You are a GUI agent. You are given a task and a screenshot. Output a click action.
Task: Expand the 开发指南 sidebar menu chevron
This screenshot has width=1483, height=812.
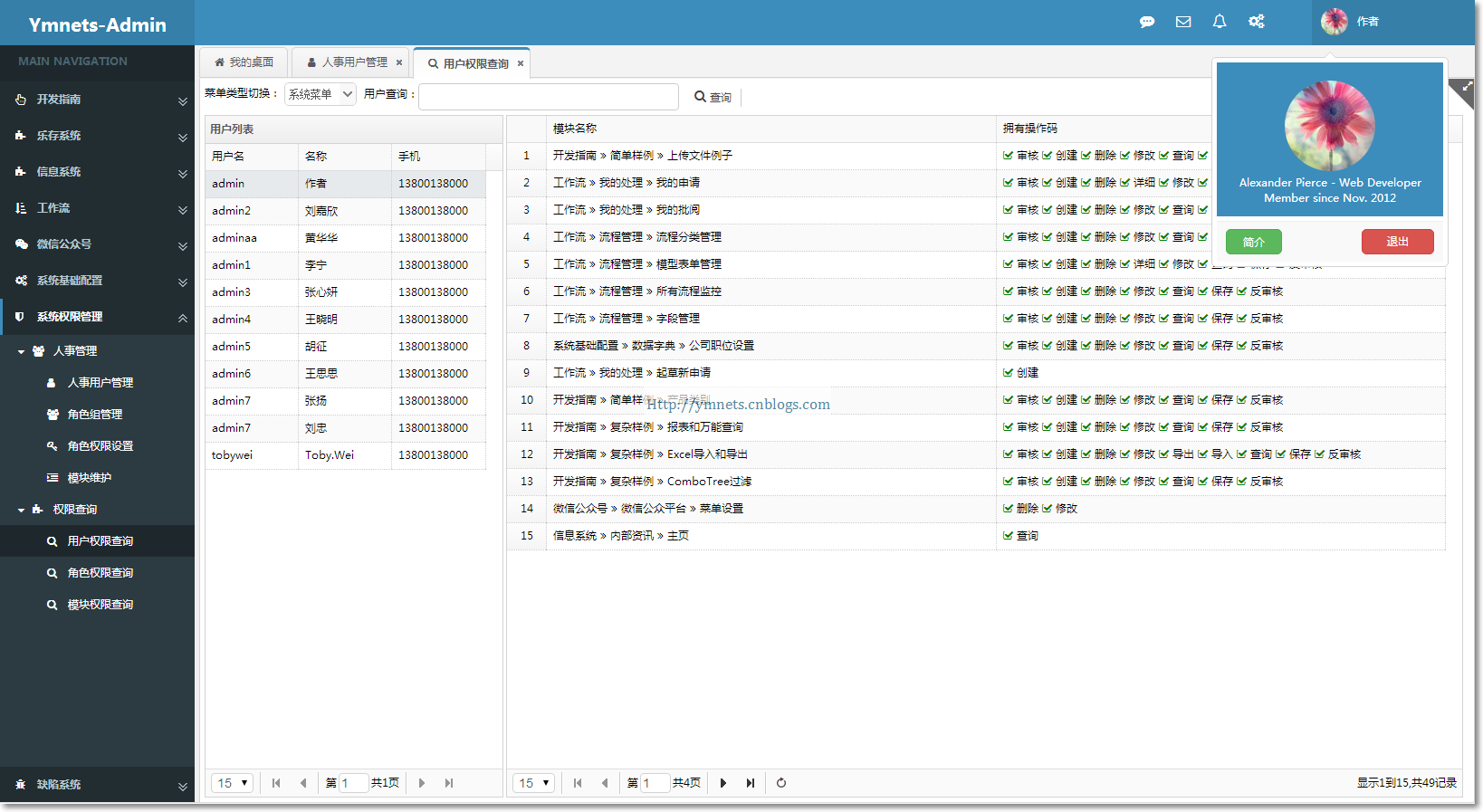coord(183,101)
